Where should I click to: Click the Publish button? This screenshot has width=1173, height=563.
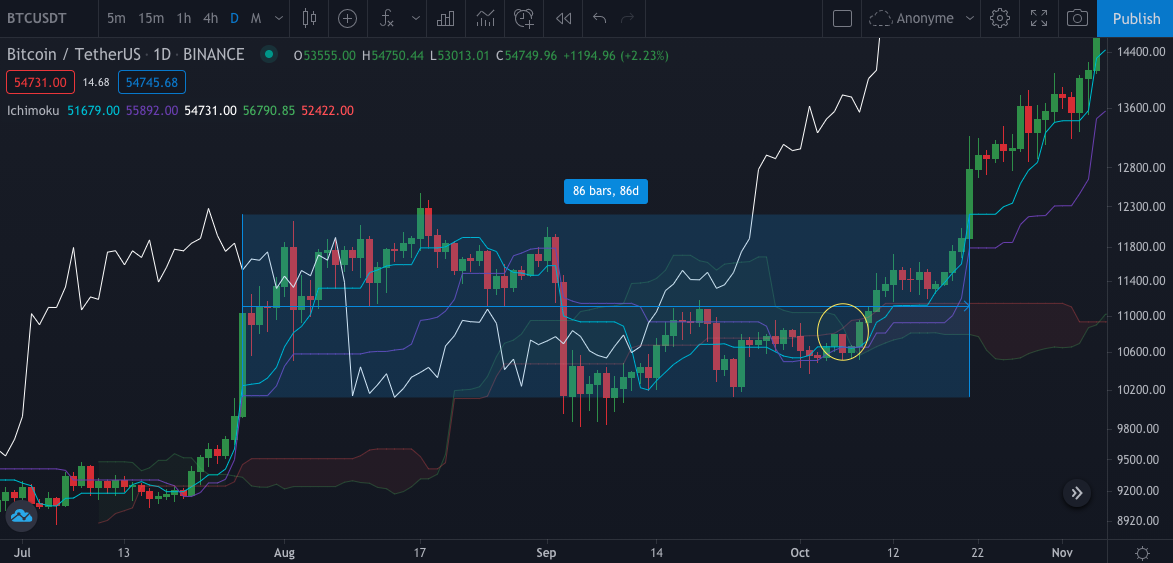[x=1136, y=19]
